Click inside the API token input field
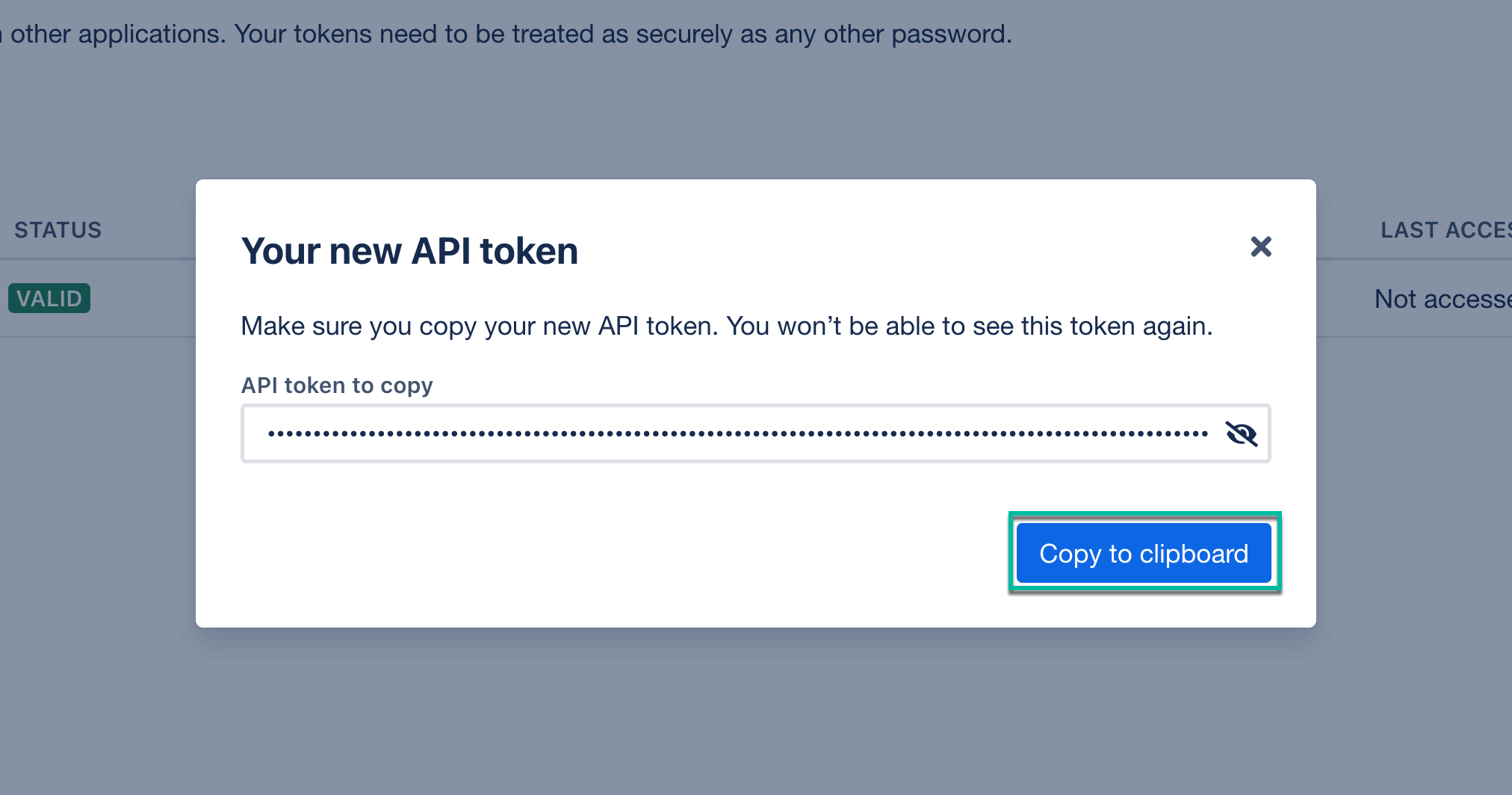The image size is (1512, 795). pyautogui.click(x=672, y=433)
